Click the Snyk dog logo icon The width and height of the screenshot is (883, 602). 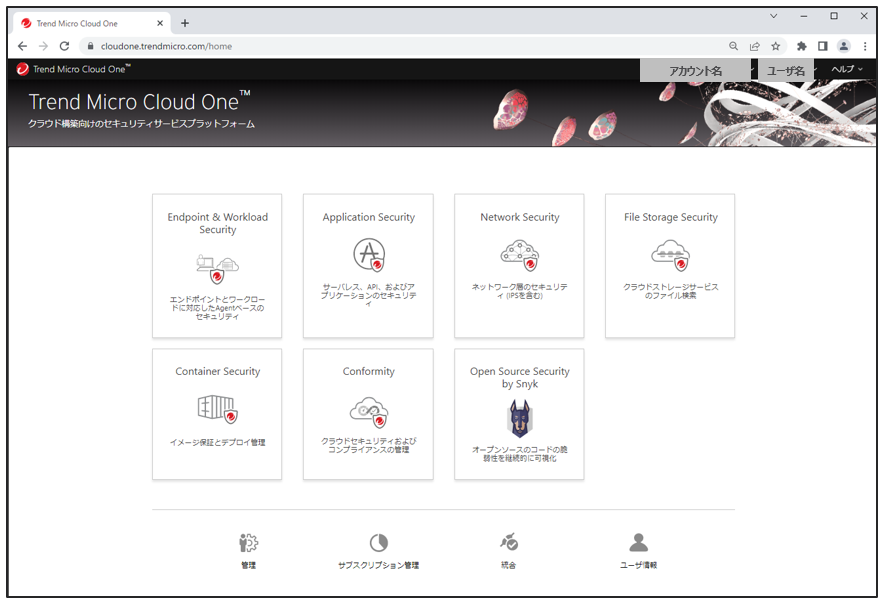(x=519, y=418)
